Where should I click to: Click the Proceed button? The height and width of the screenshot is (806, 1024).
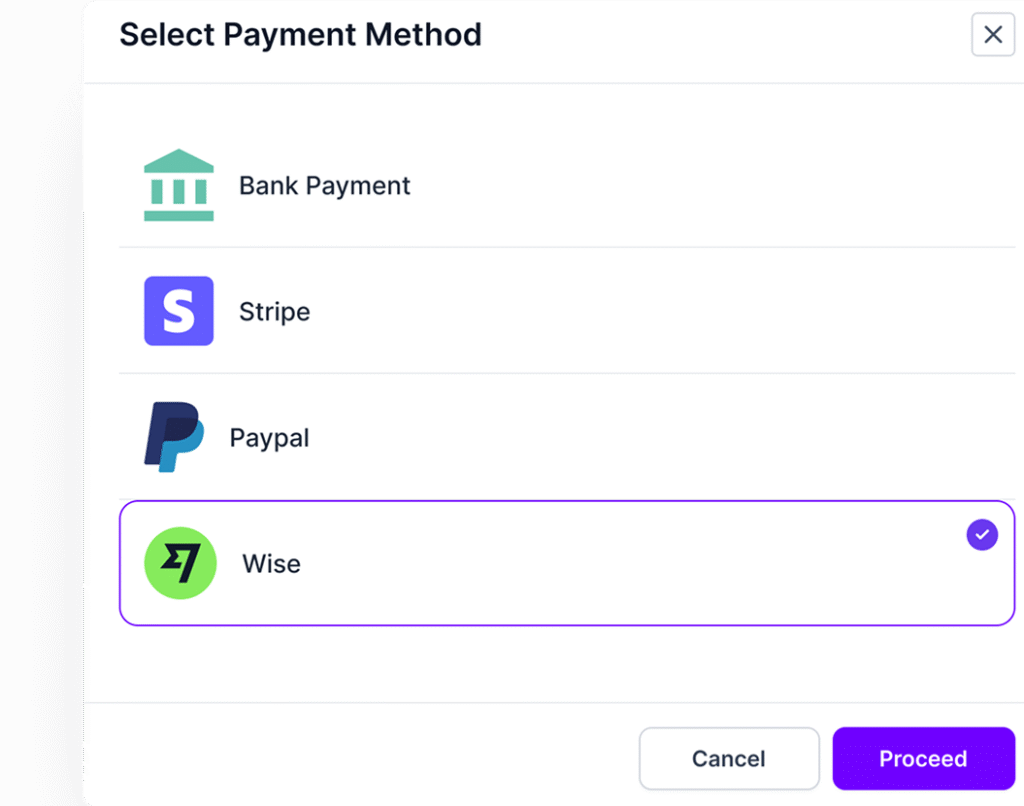923,758
